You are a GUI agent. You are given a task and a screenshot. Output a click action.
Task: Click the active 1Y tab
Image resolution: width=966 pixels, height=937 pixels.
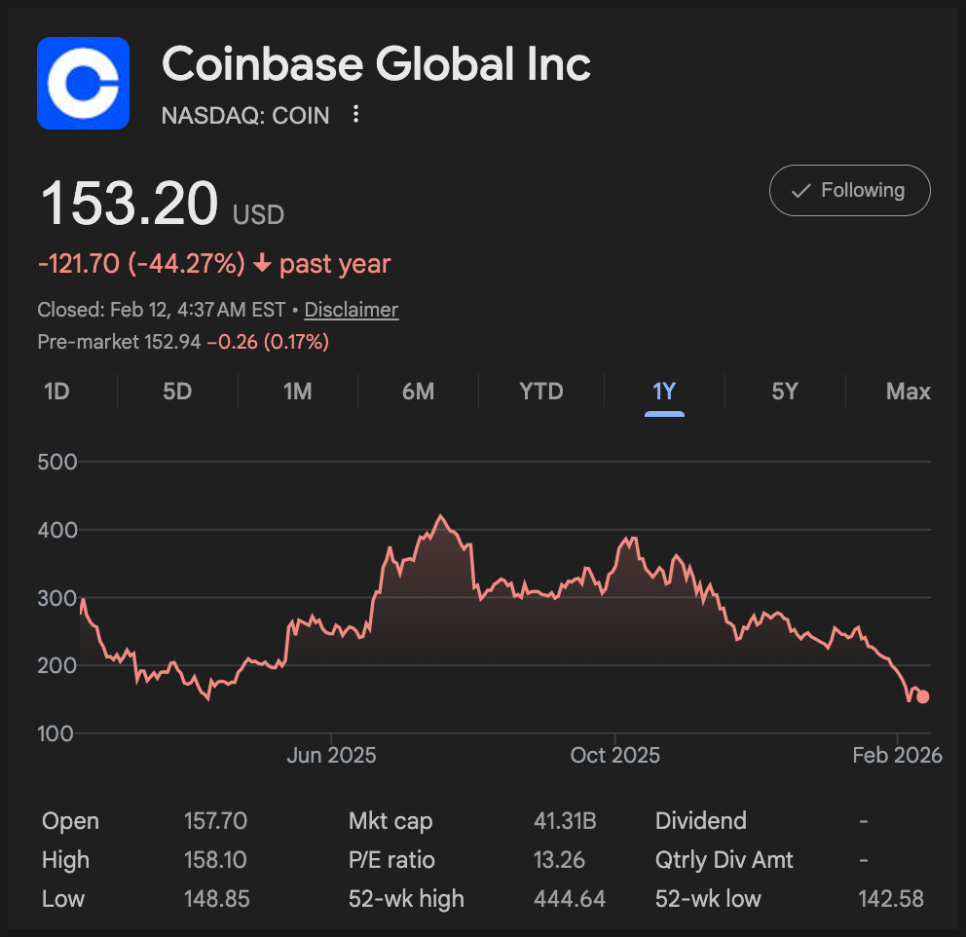tap(664, 391)
